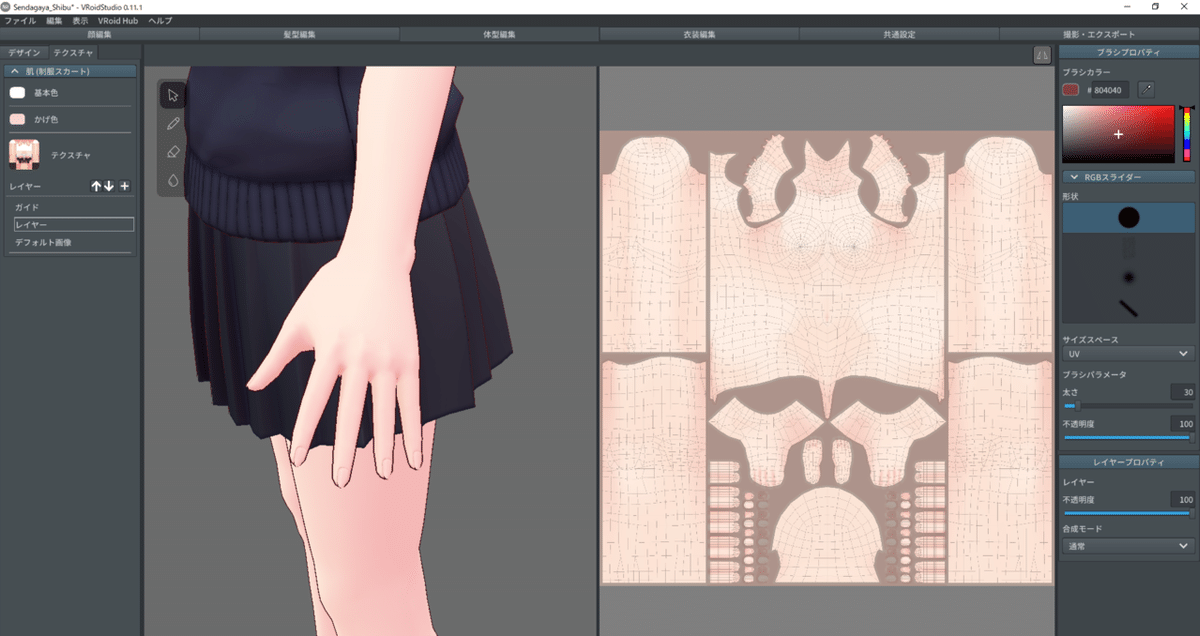Switch to the 共通設定 tab

coord(900,34)
